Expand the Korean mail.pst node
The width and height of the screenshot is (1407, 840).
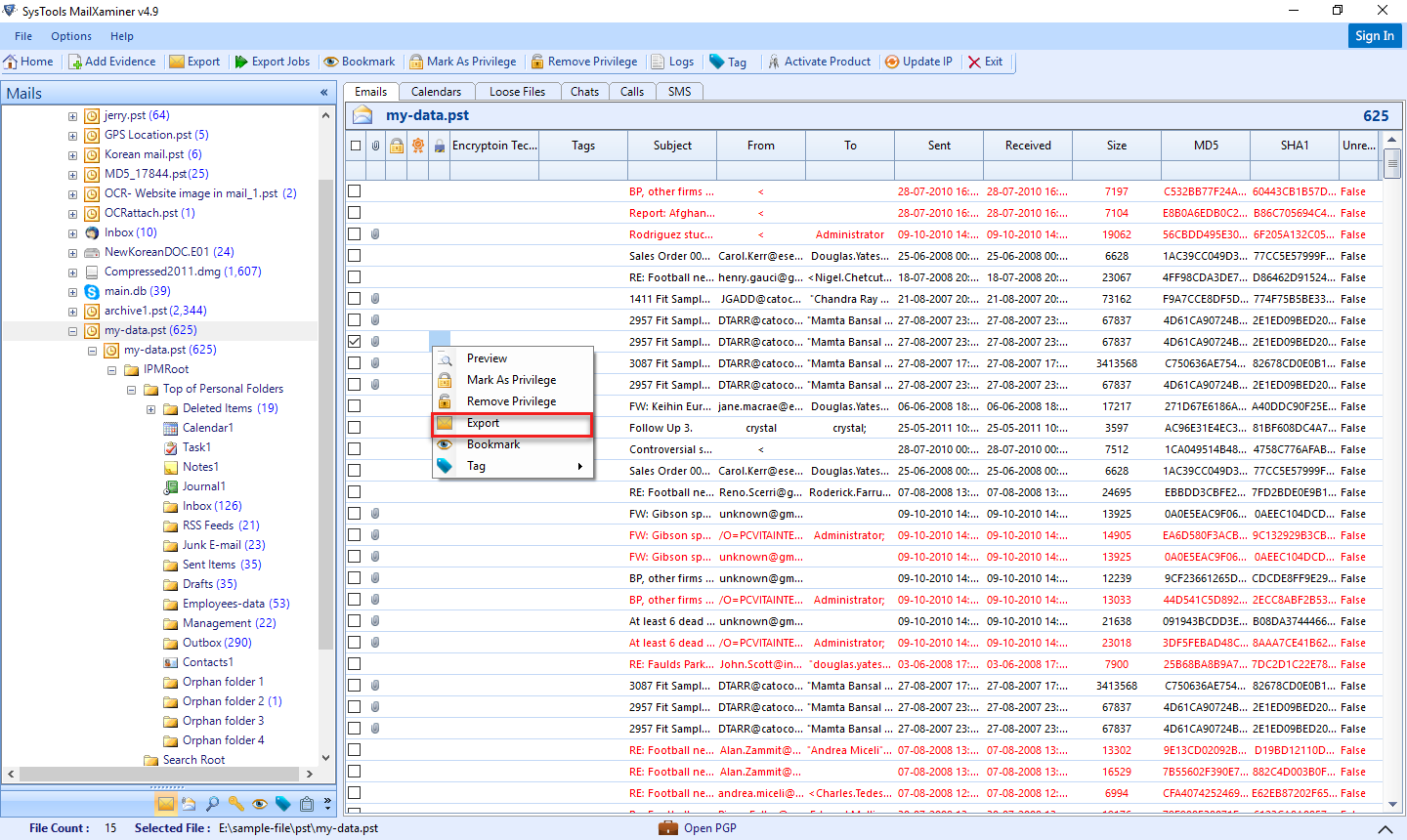(x=72, y=155)
